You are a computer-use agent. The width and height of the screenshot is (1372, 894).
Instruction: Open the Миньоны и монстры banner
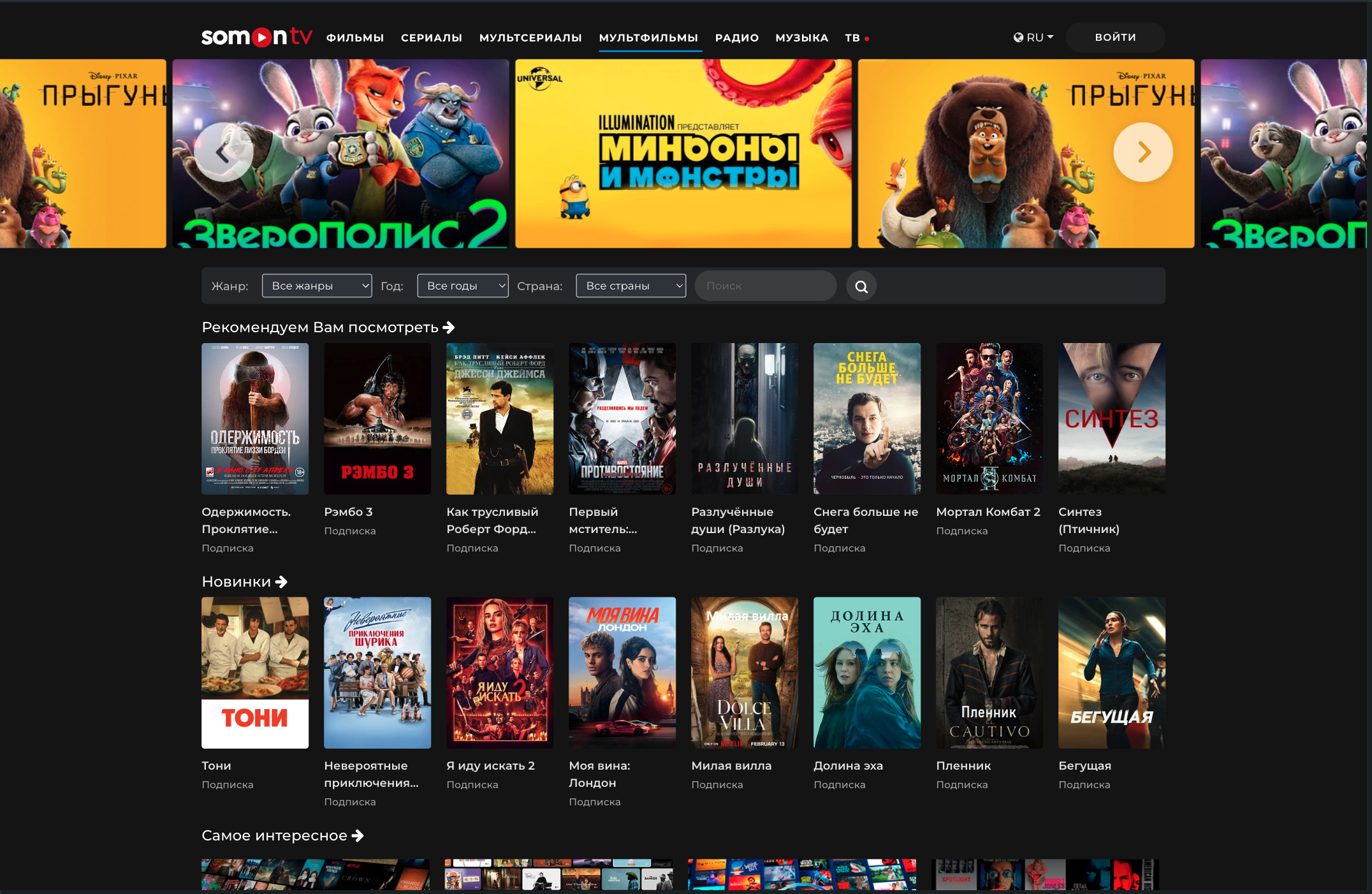tap(683, 154)
